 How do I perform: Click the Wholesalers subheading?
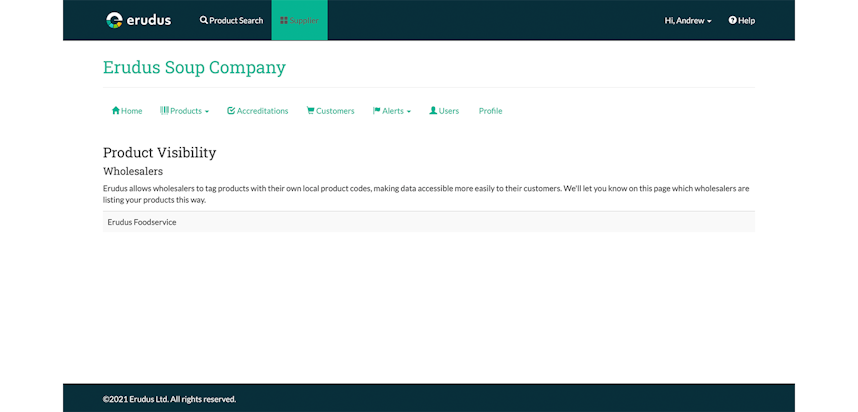(x=133, y=171)
